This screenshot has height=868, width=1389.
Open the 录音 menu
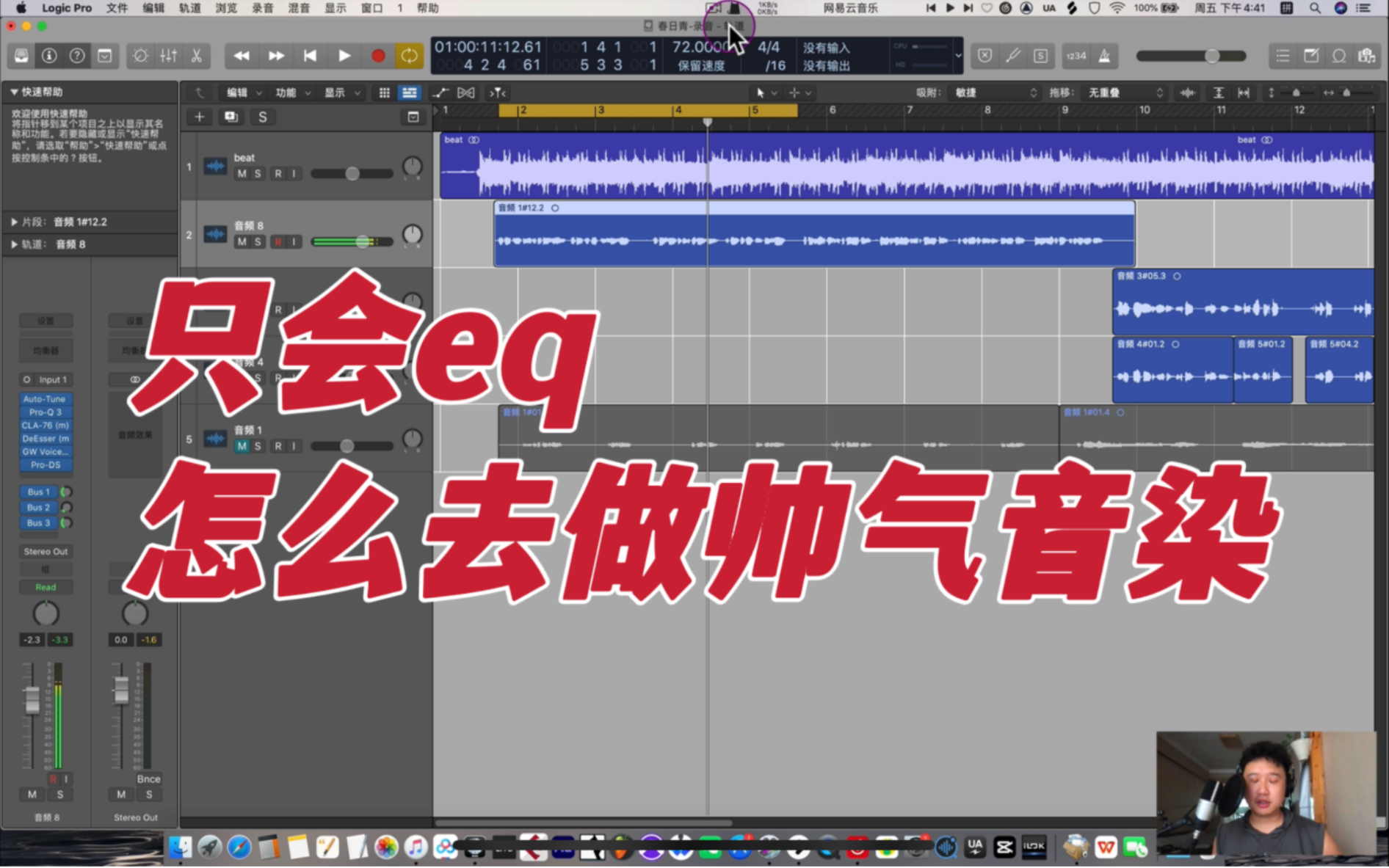[262, 8]
